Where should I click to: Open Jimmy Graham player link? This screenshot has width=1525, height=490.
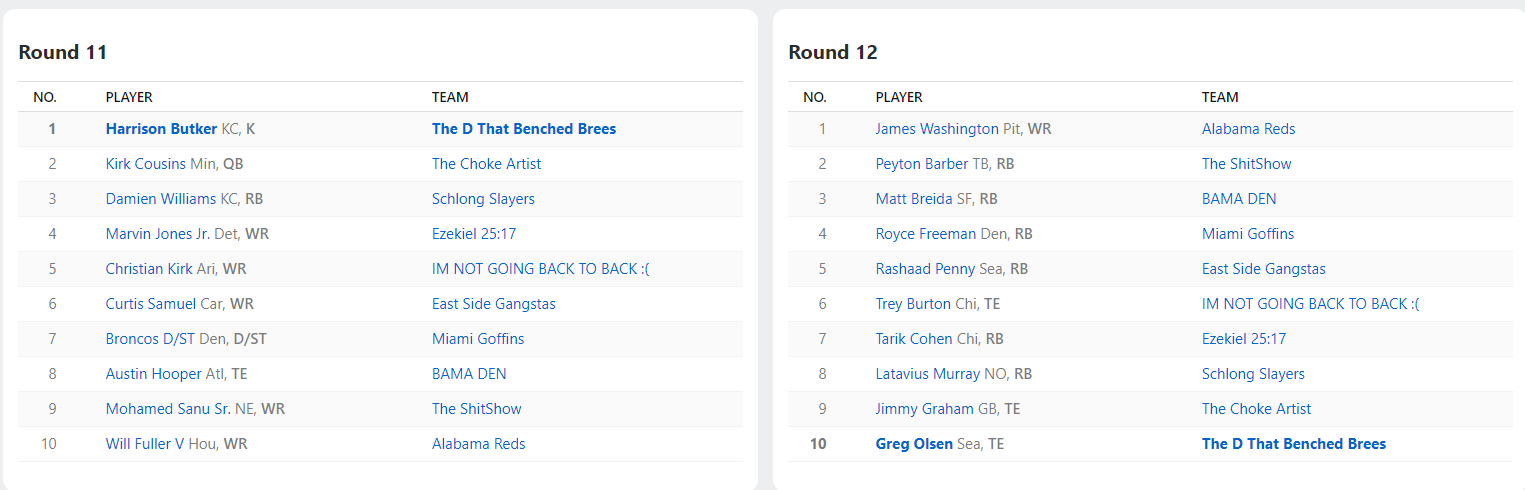click(924, 409)
